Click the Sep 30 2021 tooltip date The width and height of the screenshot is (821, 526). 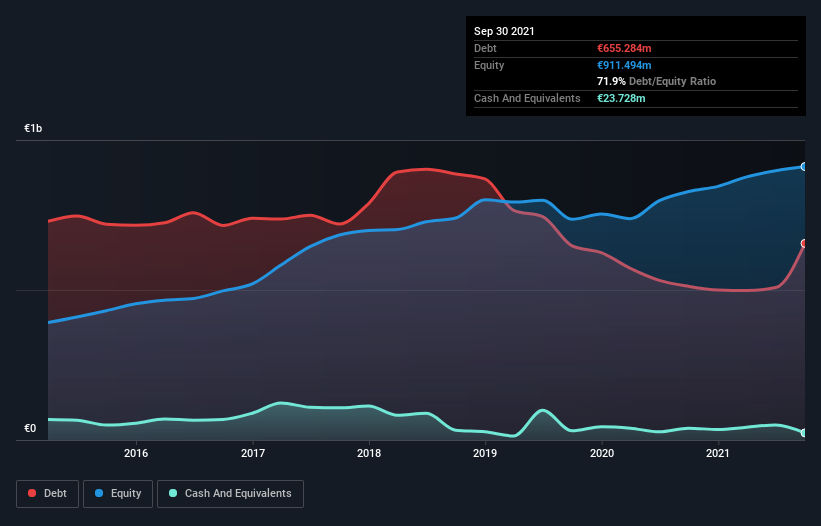504,31
